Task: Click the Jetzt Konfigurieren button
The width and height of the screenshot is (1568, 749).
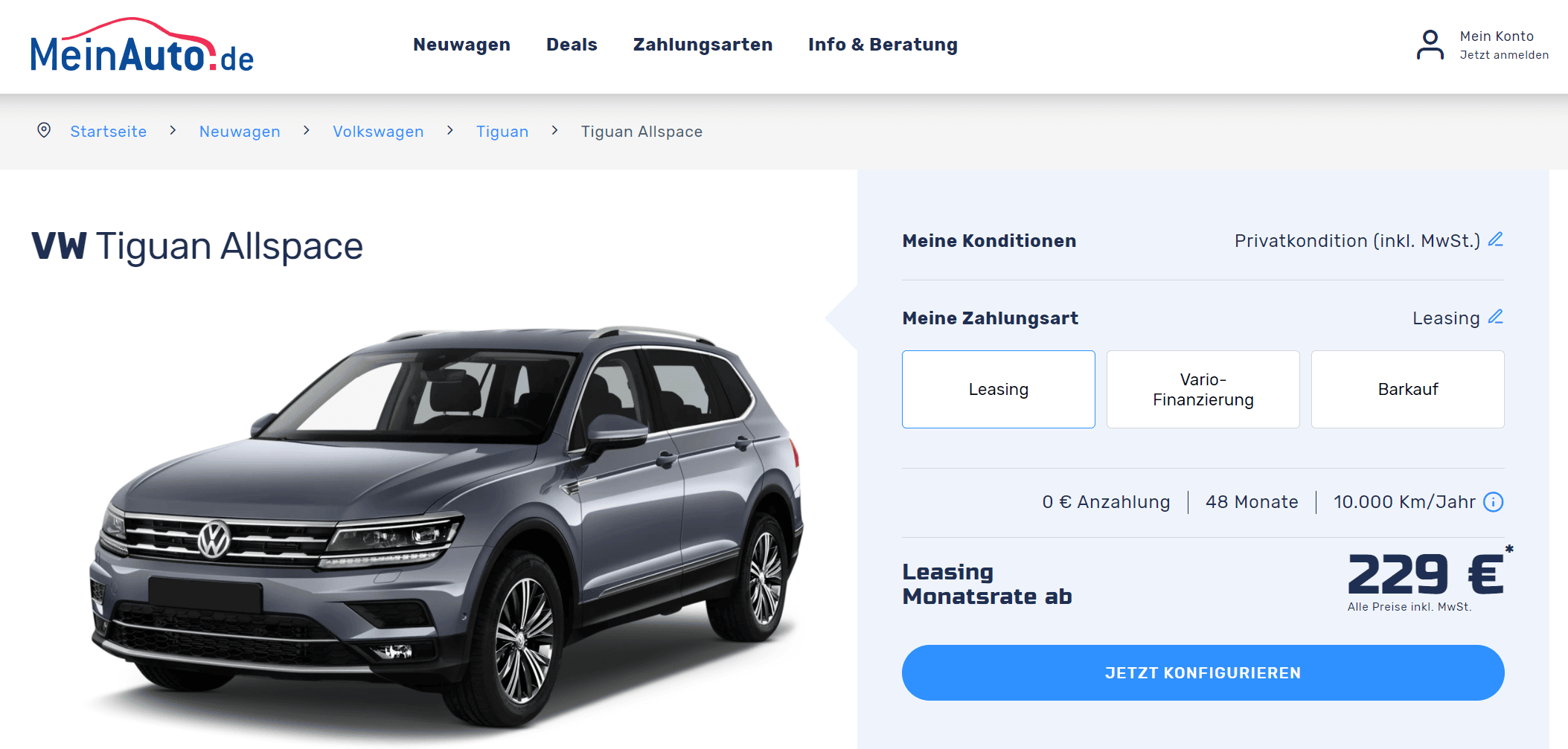Action: coord(1203,672)
